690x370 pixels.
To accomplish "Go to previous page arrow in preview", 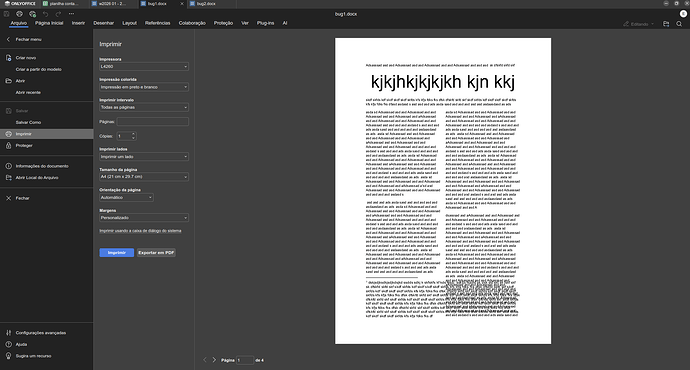I will [205, 360].
